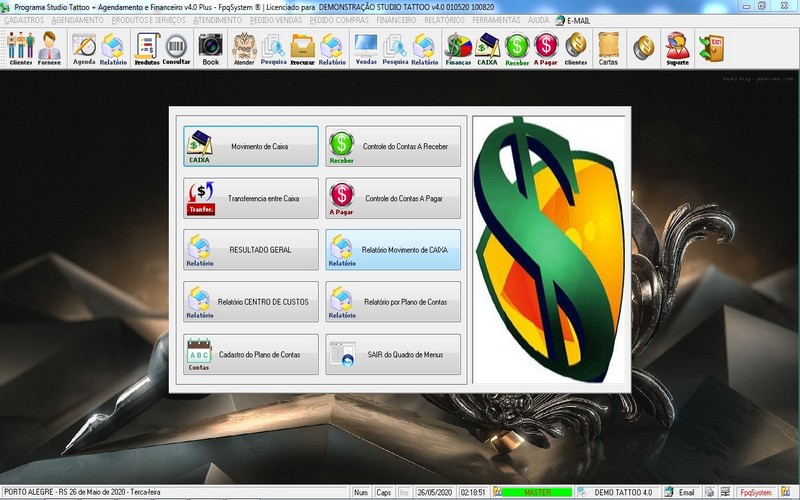Open the RELATÓRIOS menu

coord(446,20)
